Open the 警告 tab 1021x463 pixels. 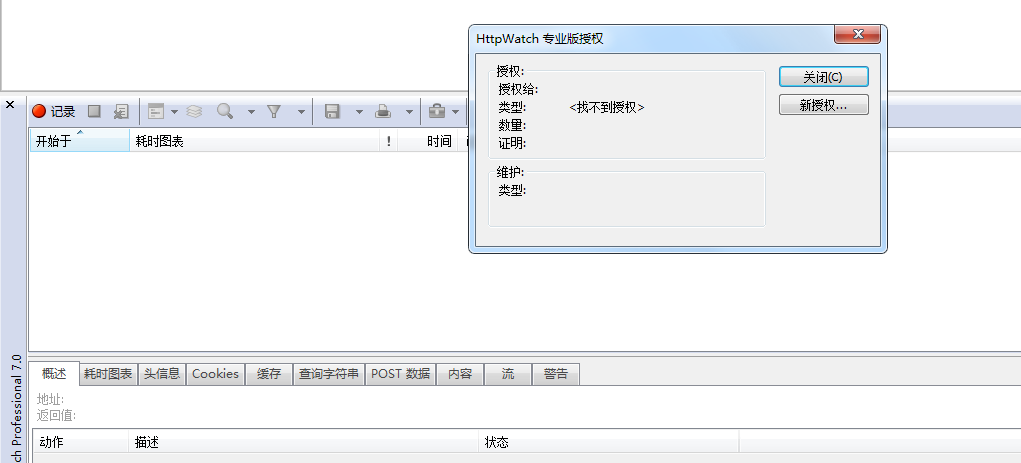555,374
